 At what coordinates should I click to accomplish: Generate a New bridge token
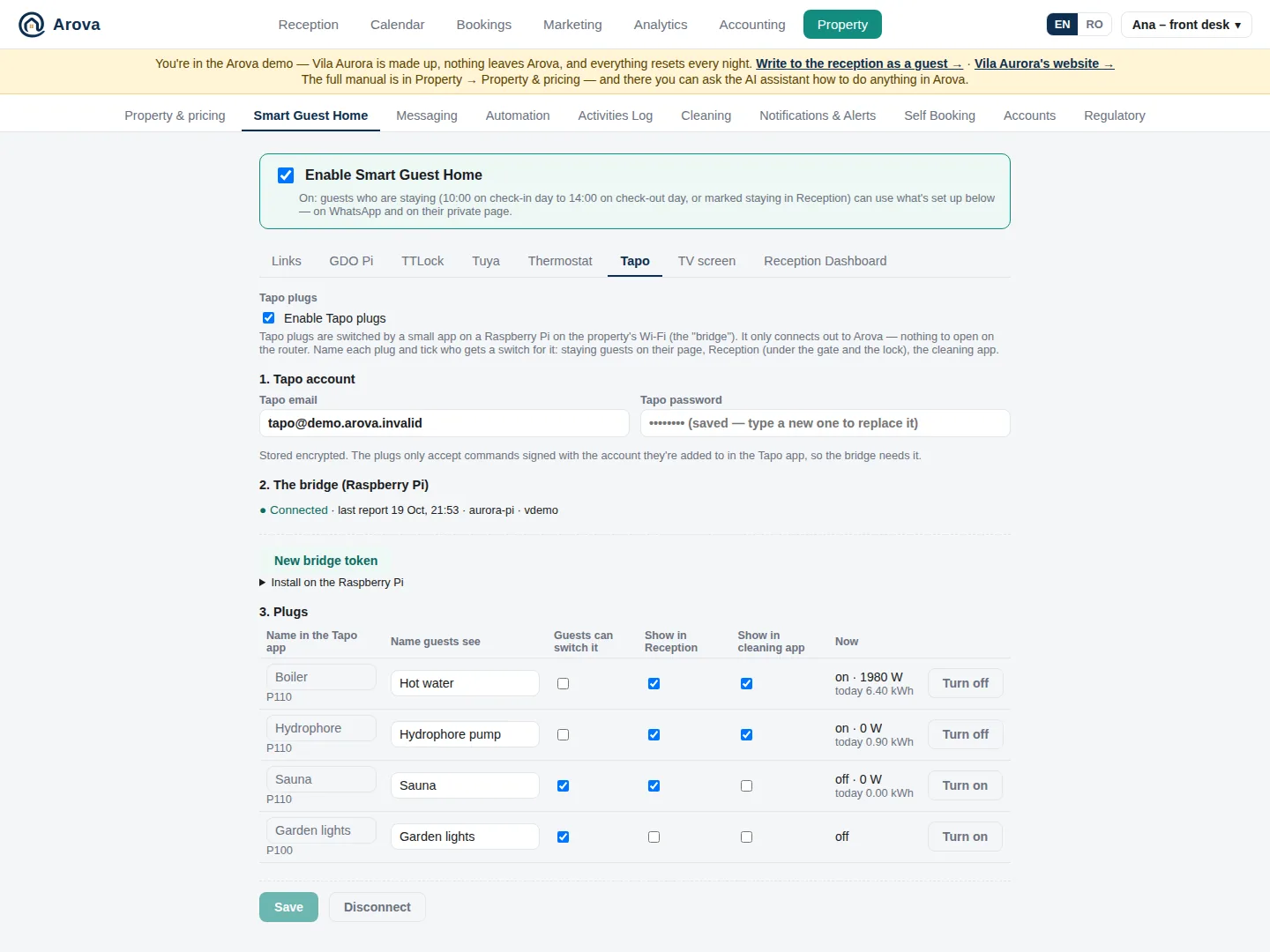[x=325, y=561]
